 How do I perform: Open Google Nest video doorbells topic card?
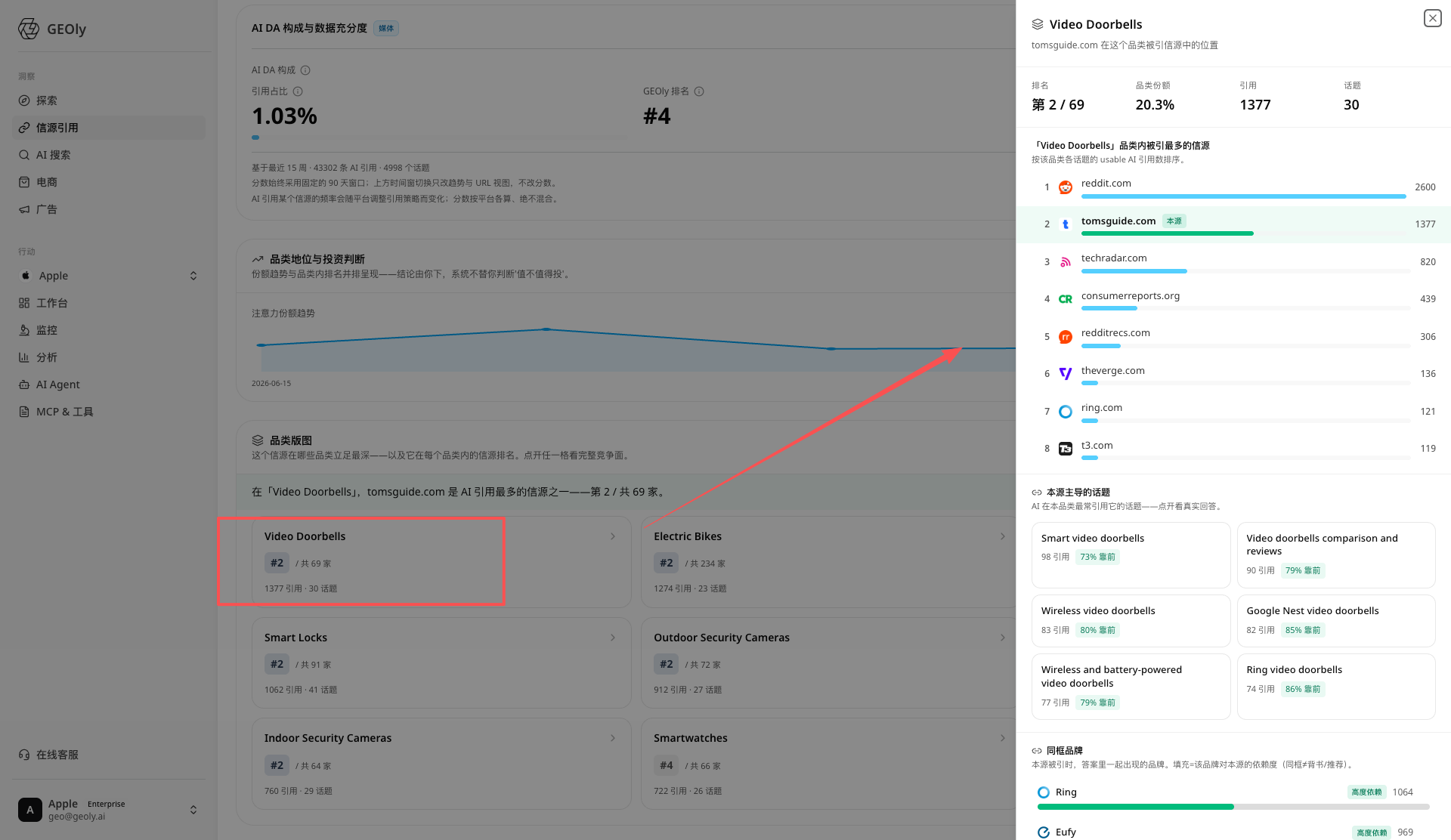[1336, 621]
